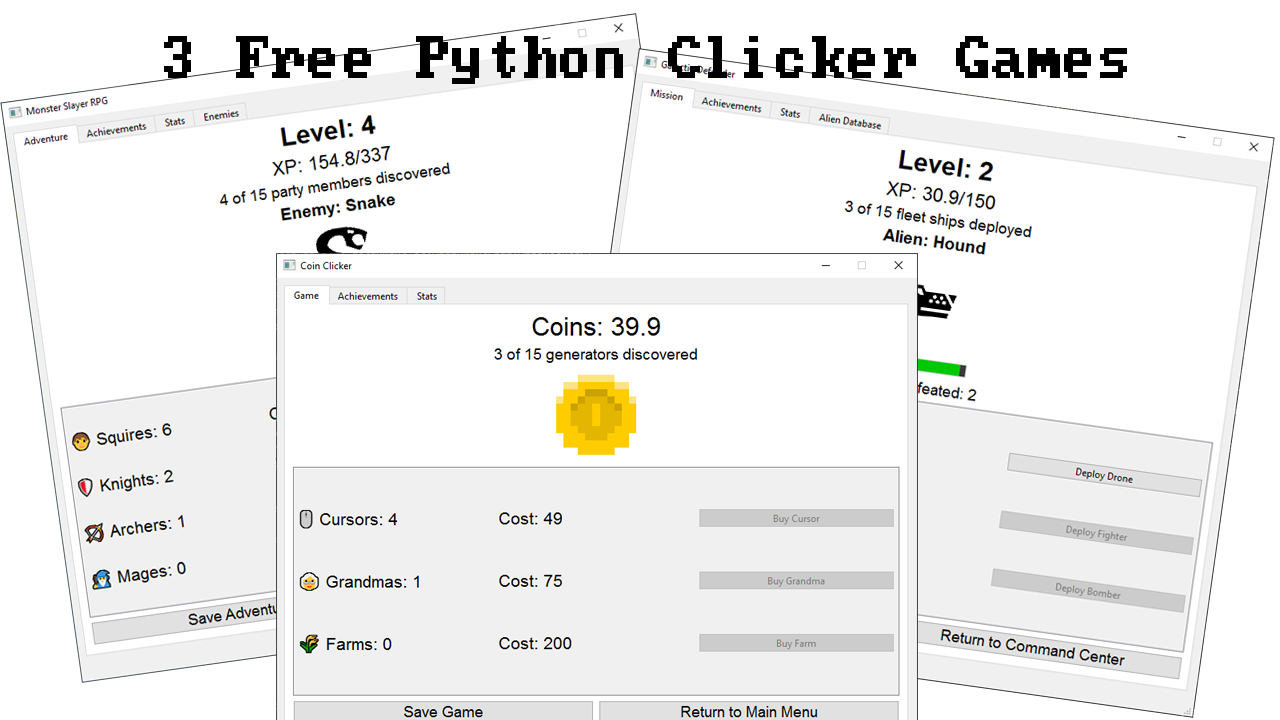Click the corn icon next to Farms
1280x720 pixels.
[x=311, y=643]
